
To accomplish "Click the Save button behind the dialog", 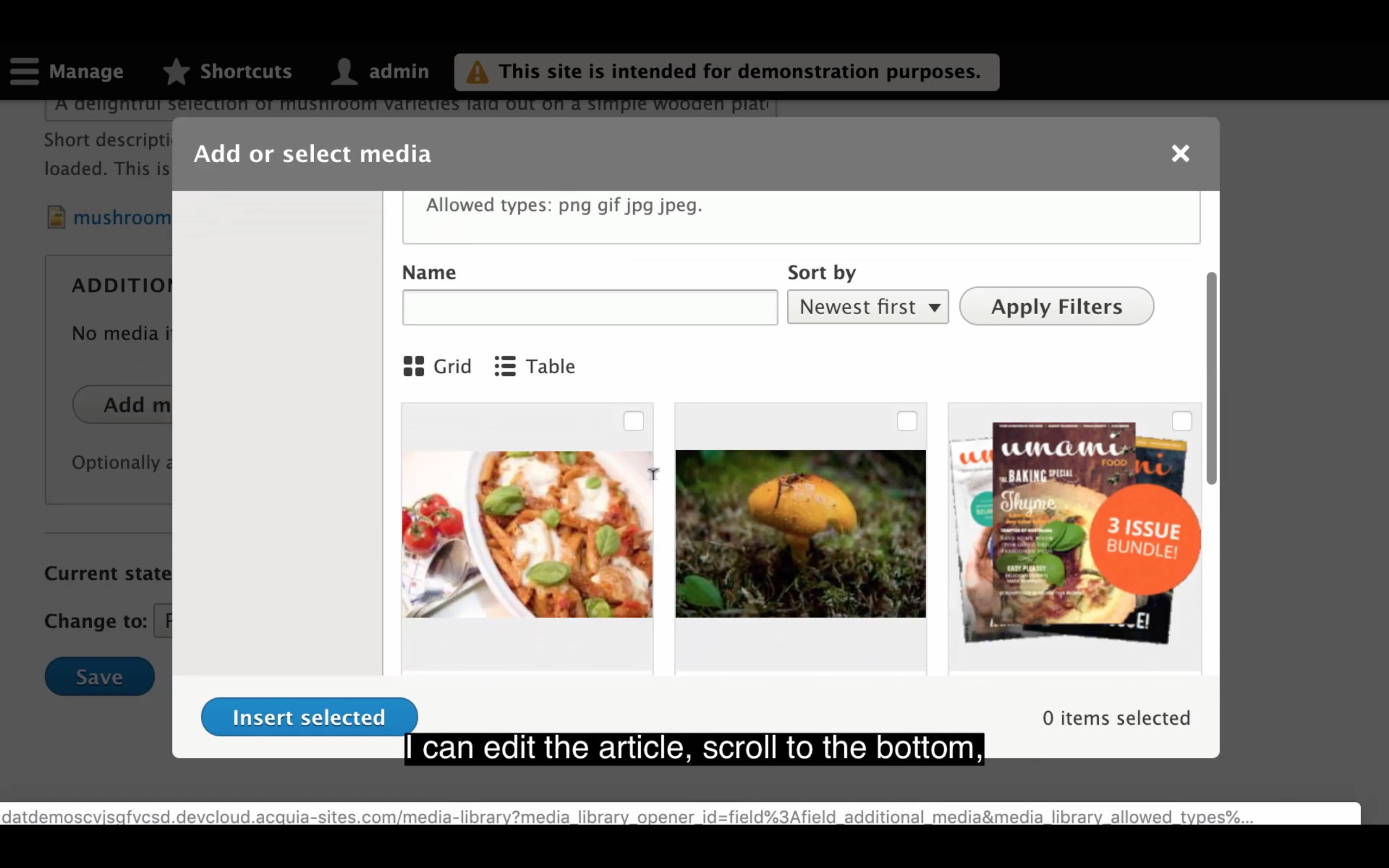I will (99, 676).
